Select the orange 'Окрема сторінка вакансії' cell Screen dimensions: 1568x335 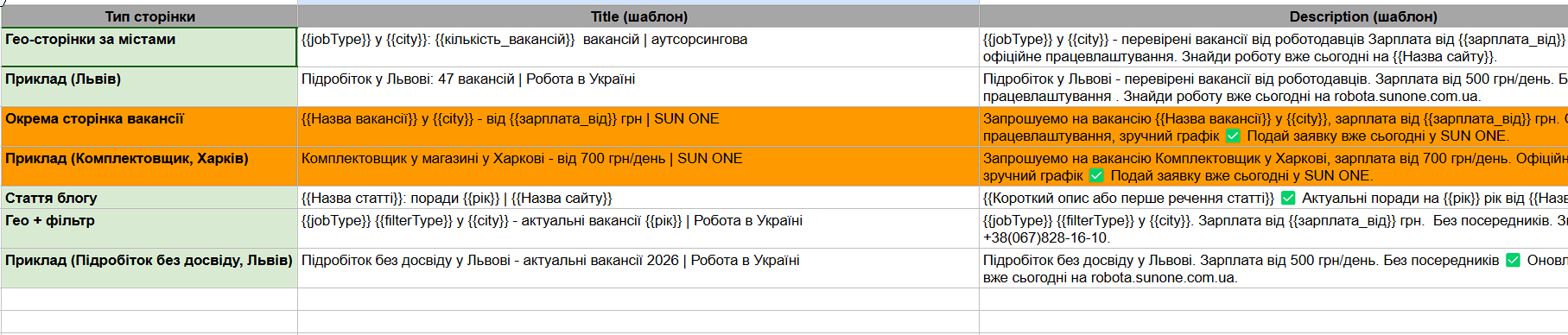click(x=149, y=127)
